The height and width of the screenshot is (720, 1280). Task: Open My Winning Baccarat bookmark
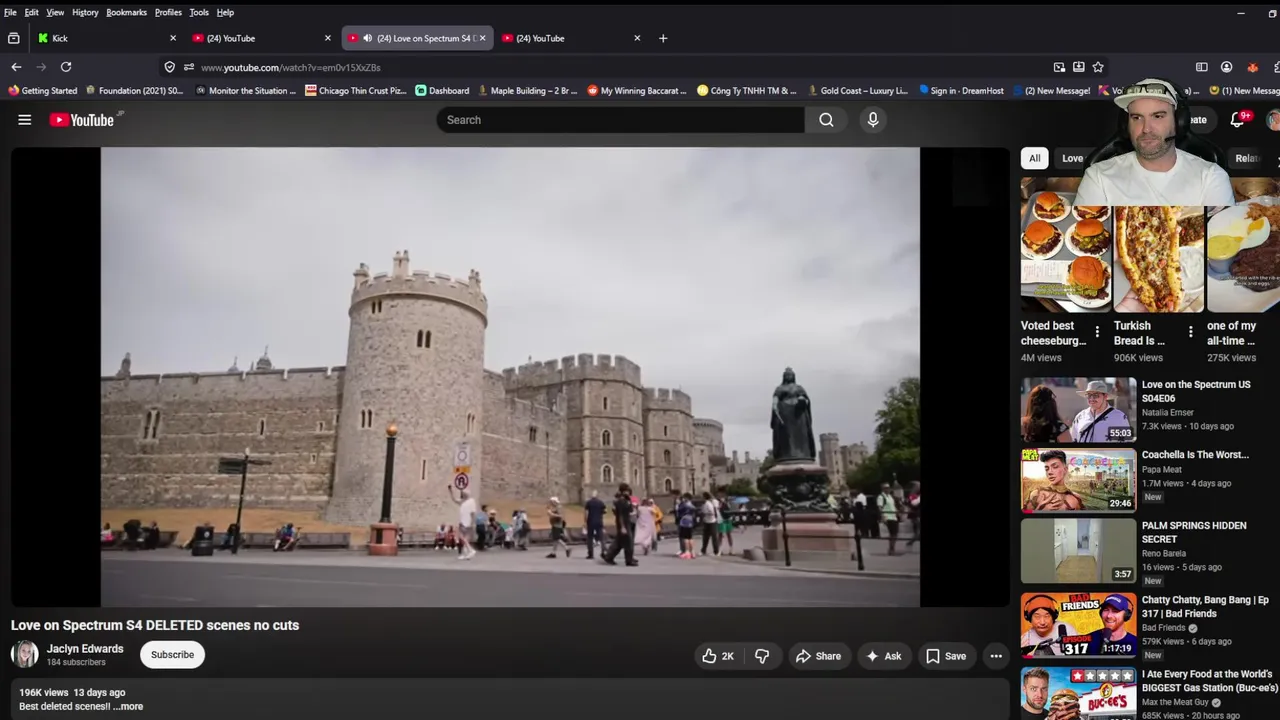coord(637,90)
